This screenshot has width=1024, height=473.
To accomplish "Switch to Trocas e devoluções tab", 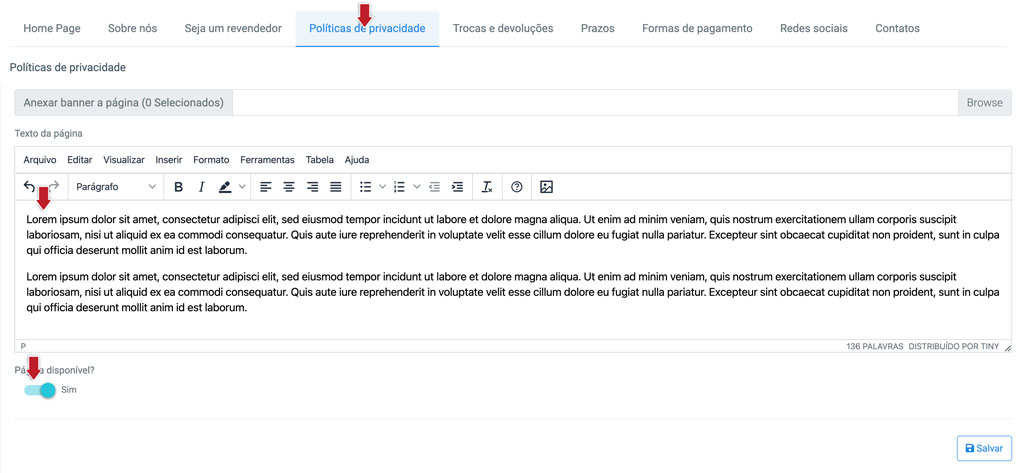I will (x=503, y=28).
